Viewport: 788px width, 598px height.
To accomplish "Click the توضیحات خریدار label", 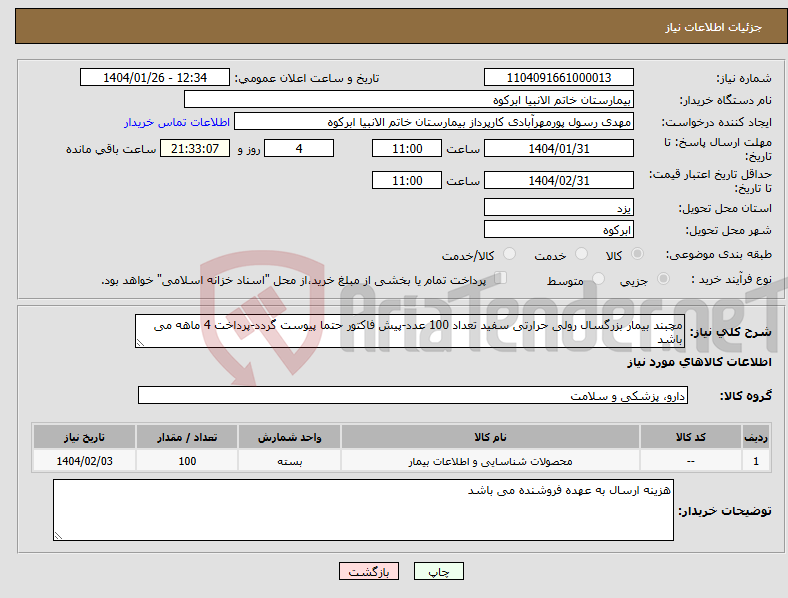I will (x=725, y=511).
